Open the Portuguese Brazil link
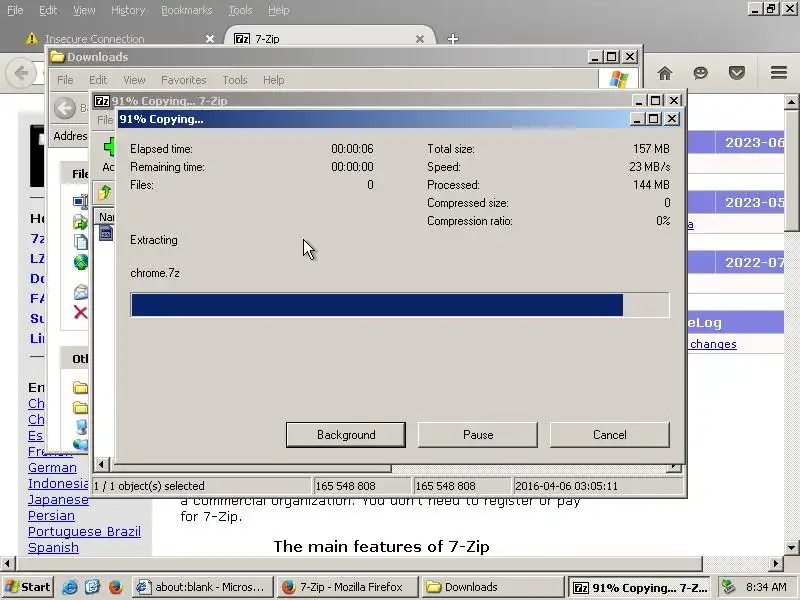 (84, 532)
